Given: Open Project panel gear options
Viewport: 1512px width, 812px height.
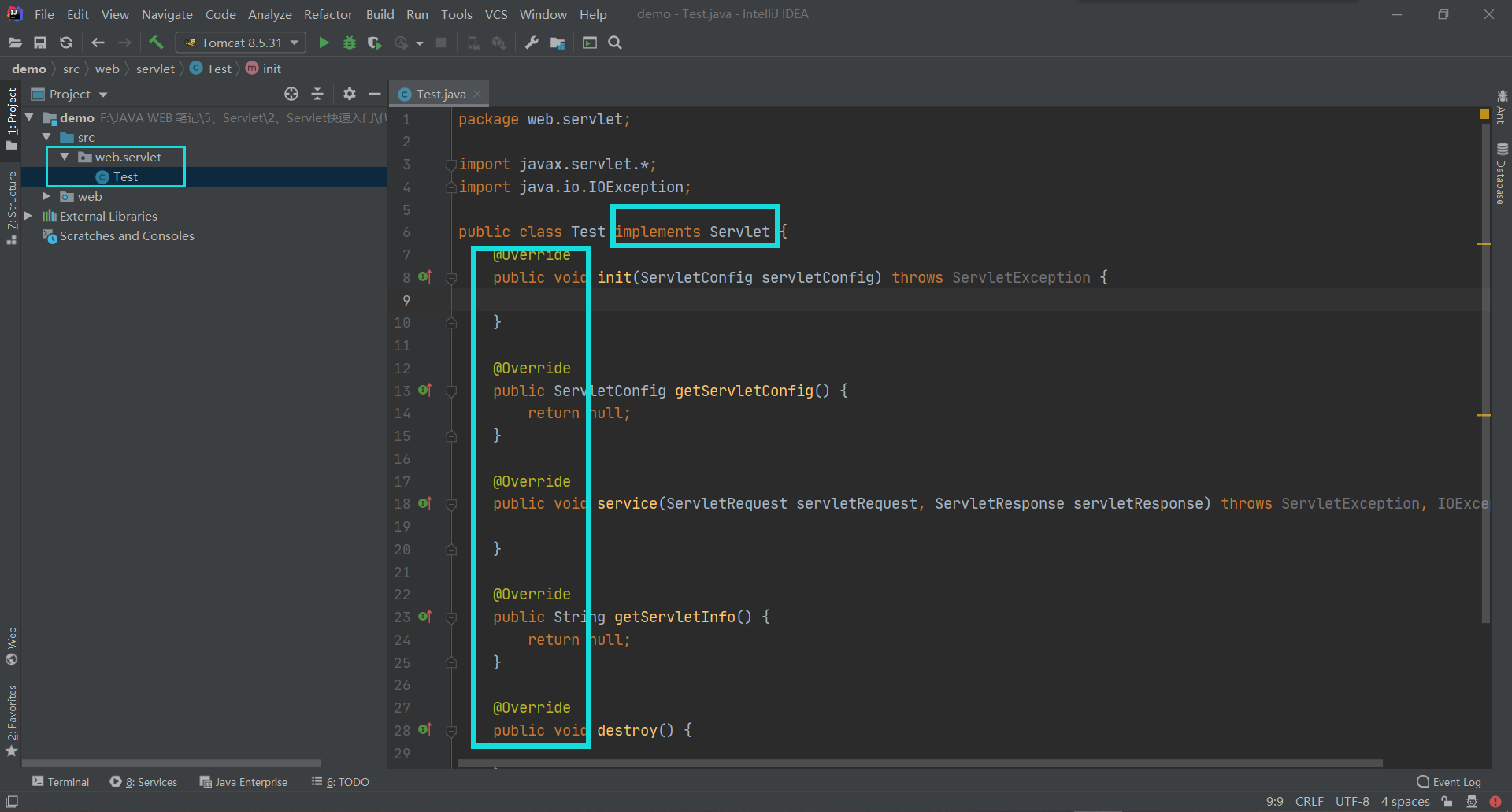Looking at the screenshot, I should click(x=350, y=94).
